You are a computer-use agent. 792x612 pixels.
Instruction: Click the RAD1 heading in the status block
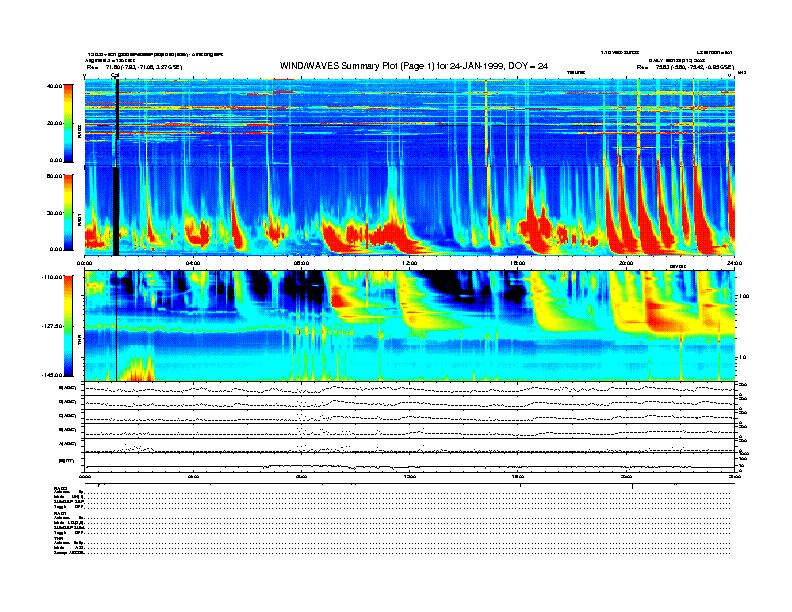point(60,513)
